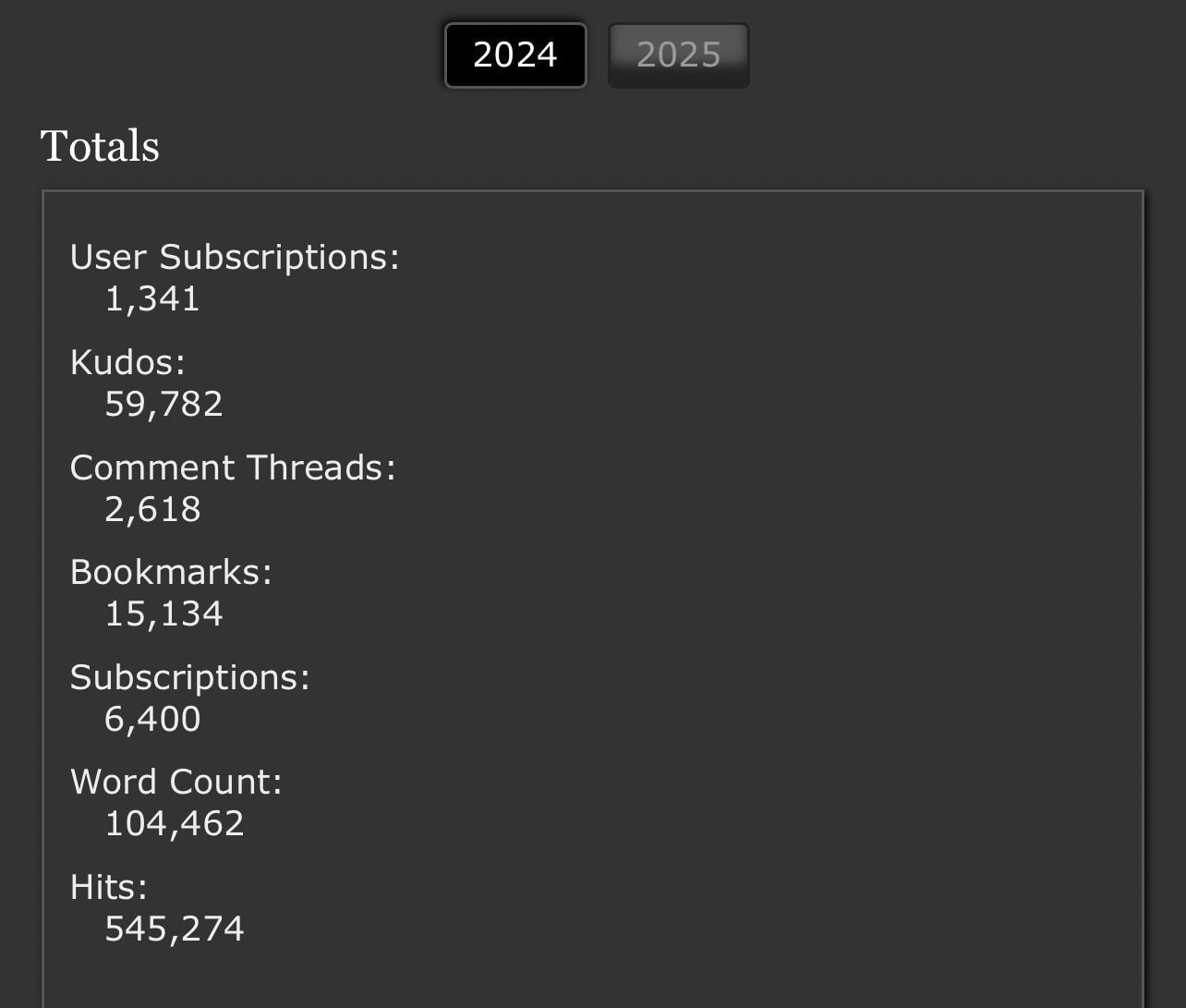This screenshot has width=1186, height=1008.
Task: Click the Totals section heading
Action: pyautogui.click(x=100, y=147)
